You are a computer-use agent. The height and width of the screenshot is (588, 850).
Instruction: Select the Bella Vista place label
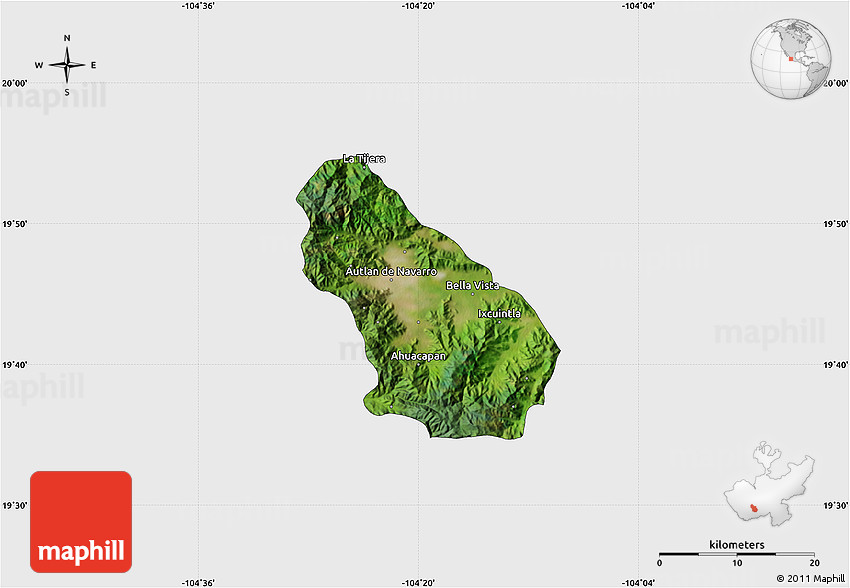[472, 286]
